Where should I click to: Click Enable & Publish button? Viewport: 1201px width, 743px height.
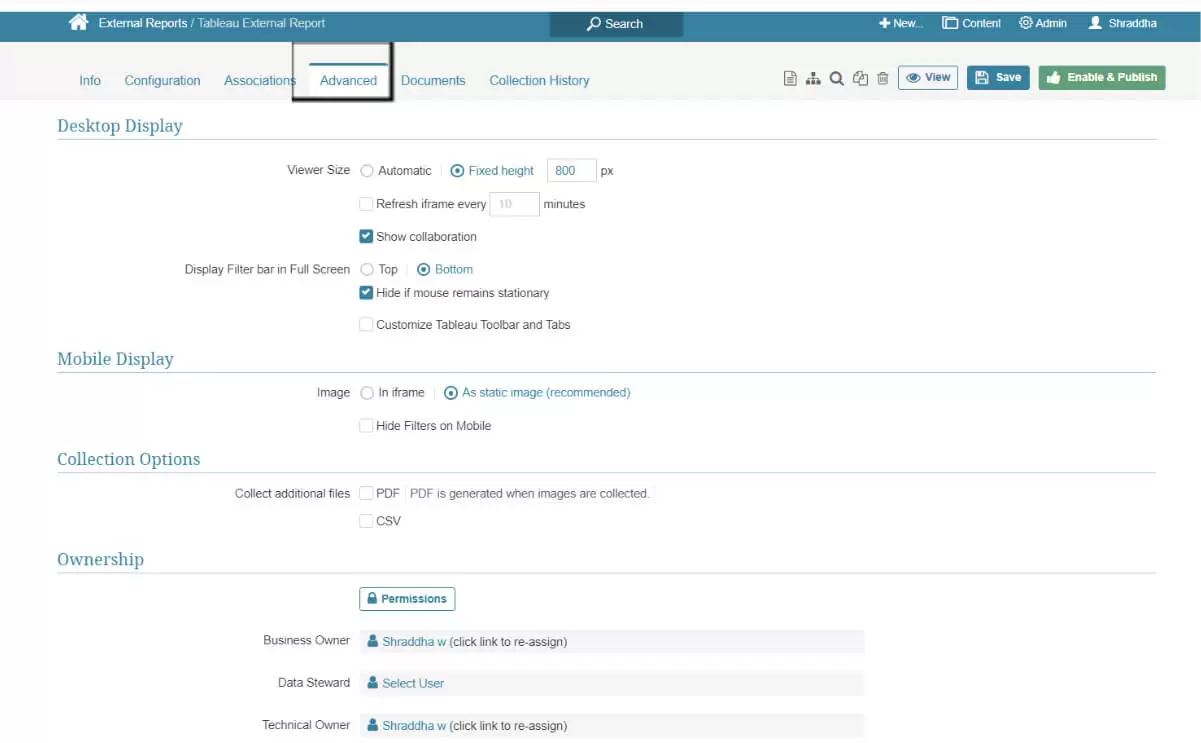[1102, 77]
